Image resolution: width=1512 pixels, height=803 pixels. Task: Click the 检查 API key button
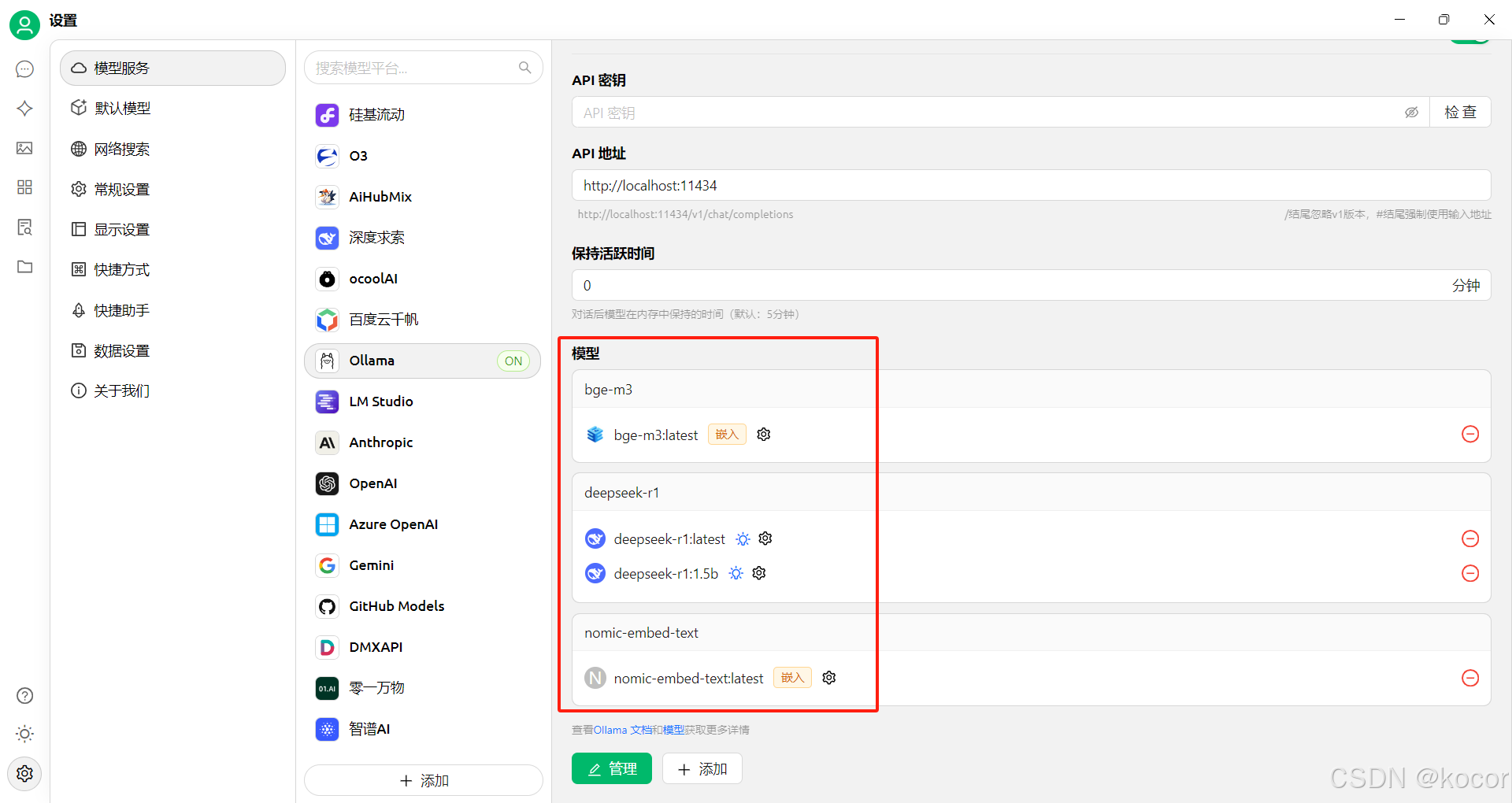click(x=1460, y=112)
